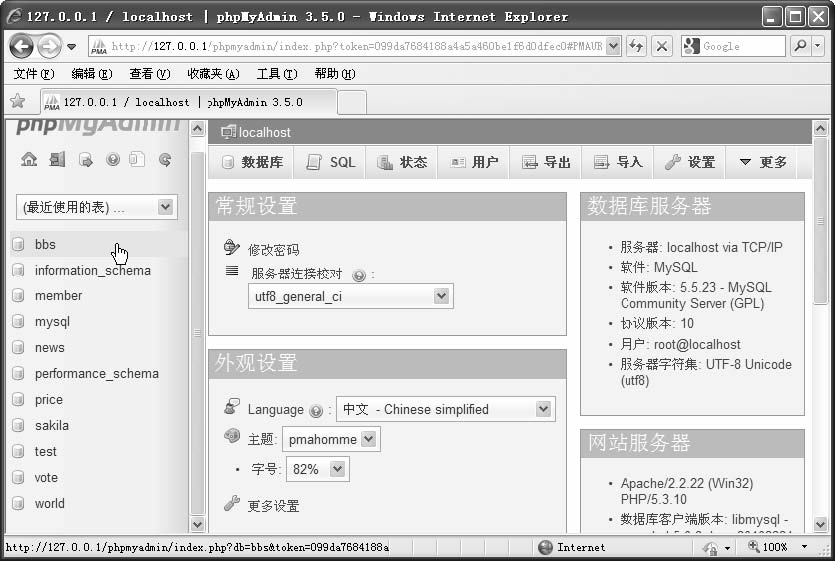This screenshot has width=835, height=561.
Task: Click the browser refresh icon
Action: (636, 46)
